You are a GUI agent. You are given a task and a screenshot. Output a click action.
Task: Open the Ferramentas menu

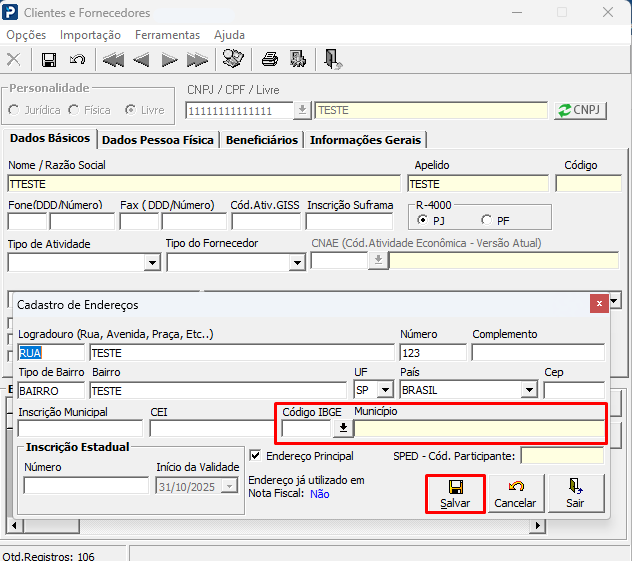[x=167, y=35]
